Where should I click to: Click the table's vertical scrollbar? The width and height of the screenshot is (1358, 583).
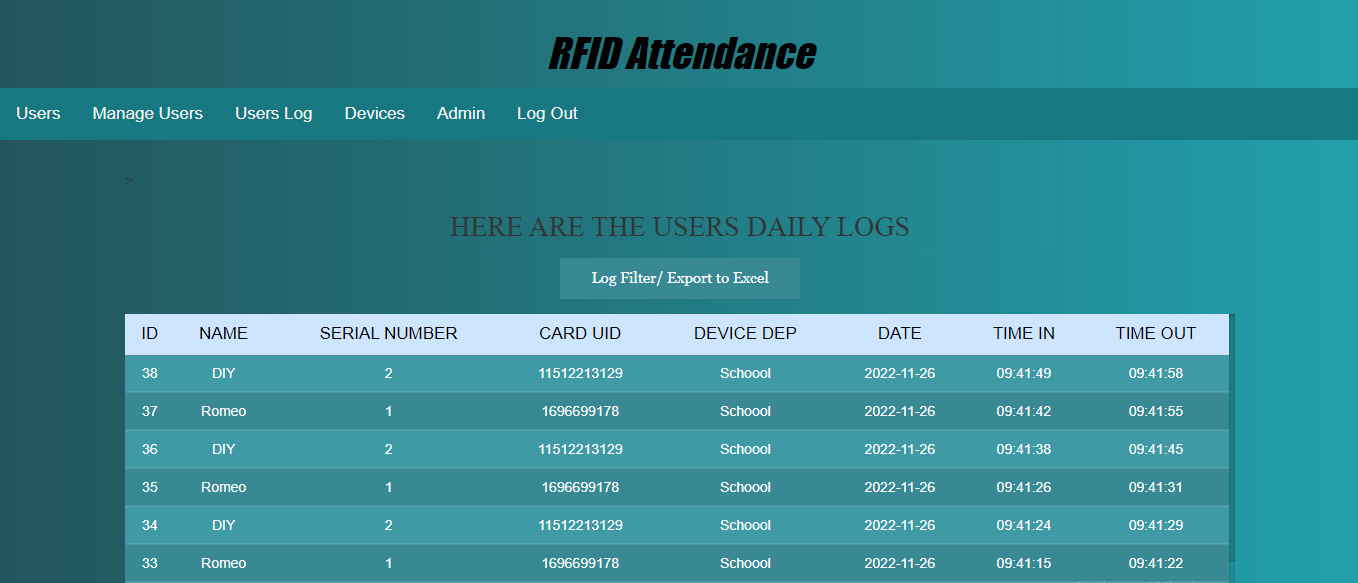tap(1232, 440)
